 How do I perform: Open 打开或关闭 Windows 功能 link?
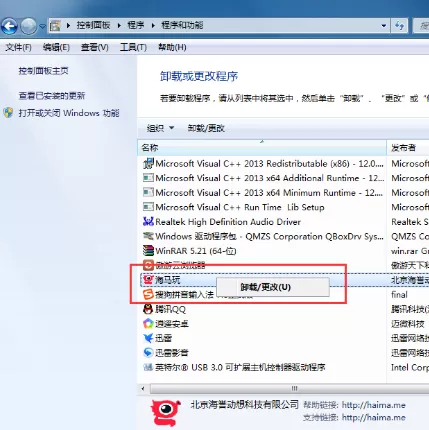tap(69, 113)
